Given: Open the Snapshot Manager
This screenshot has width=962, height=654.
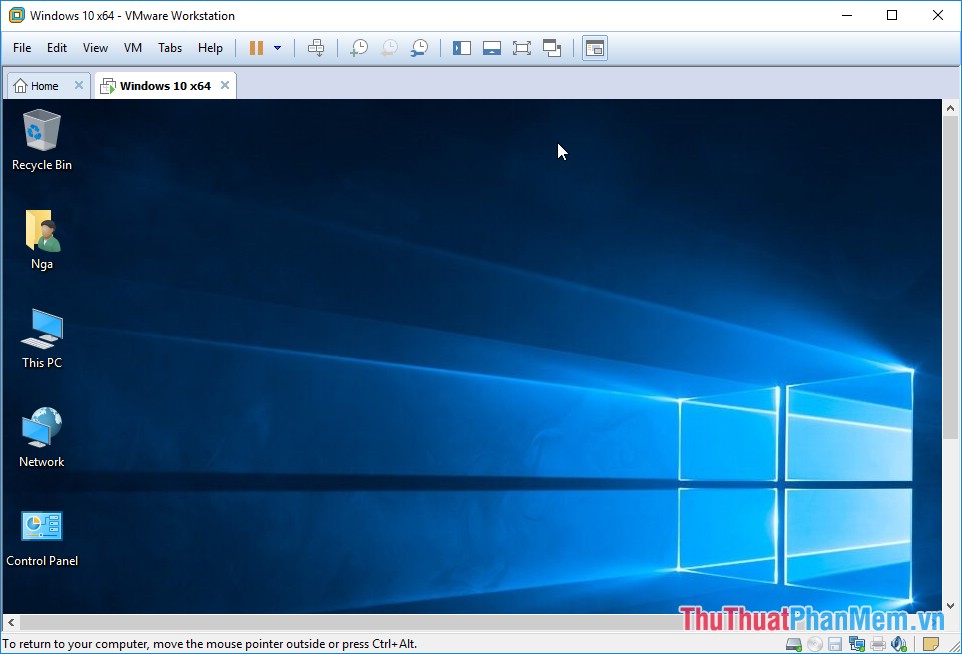Looking at the screenshot, I should [420, 47].
